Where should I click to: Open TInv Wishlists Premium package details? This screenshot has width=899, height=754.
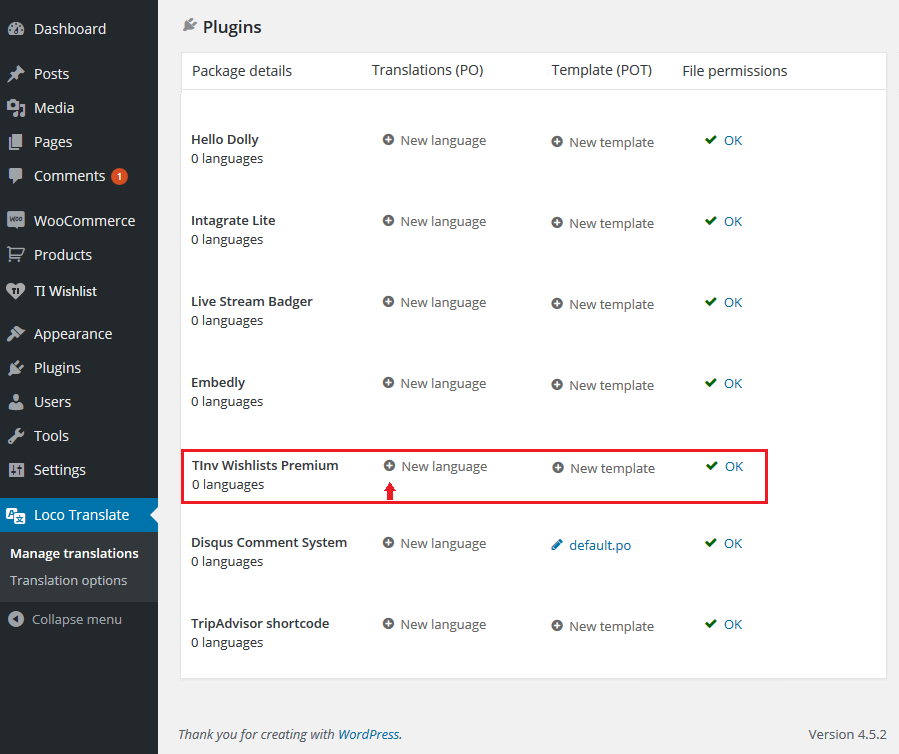tap(265, 466)
